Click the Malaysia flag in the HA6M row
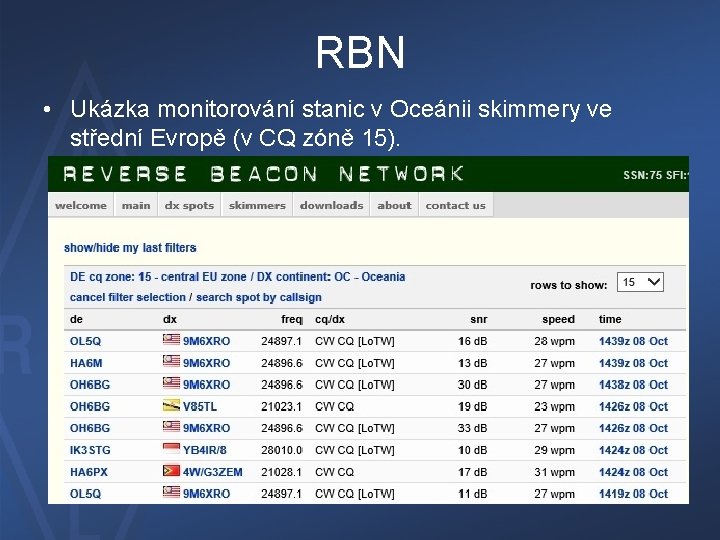720x540 pixels. [171, 362]
